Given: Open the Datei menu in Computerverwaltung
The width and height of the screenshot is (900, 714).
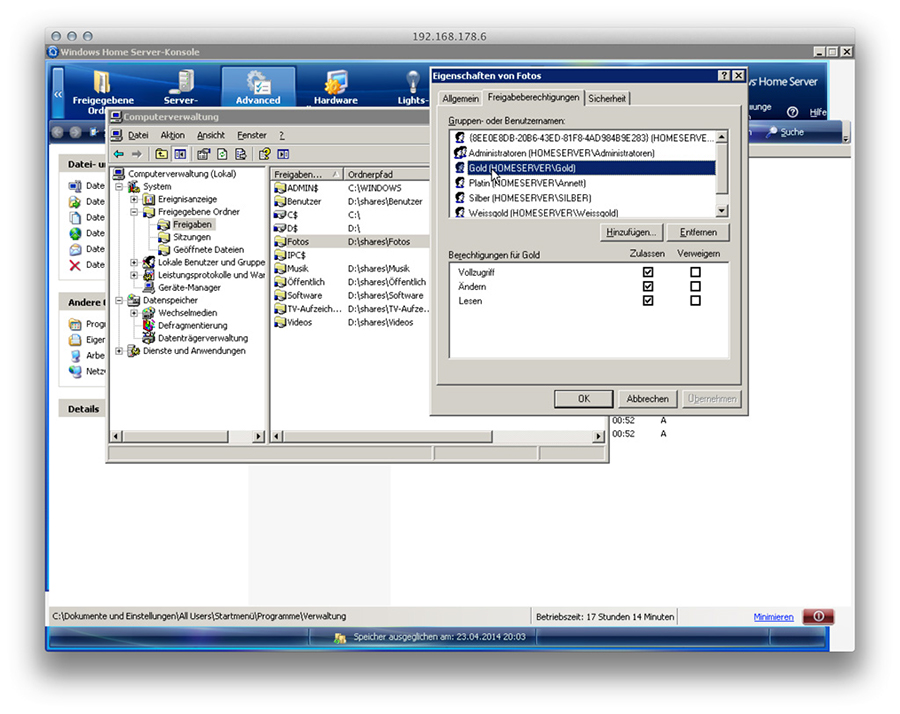Looking at the screenshot, I should [138, 135].
